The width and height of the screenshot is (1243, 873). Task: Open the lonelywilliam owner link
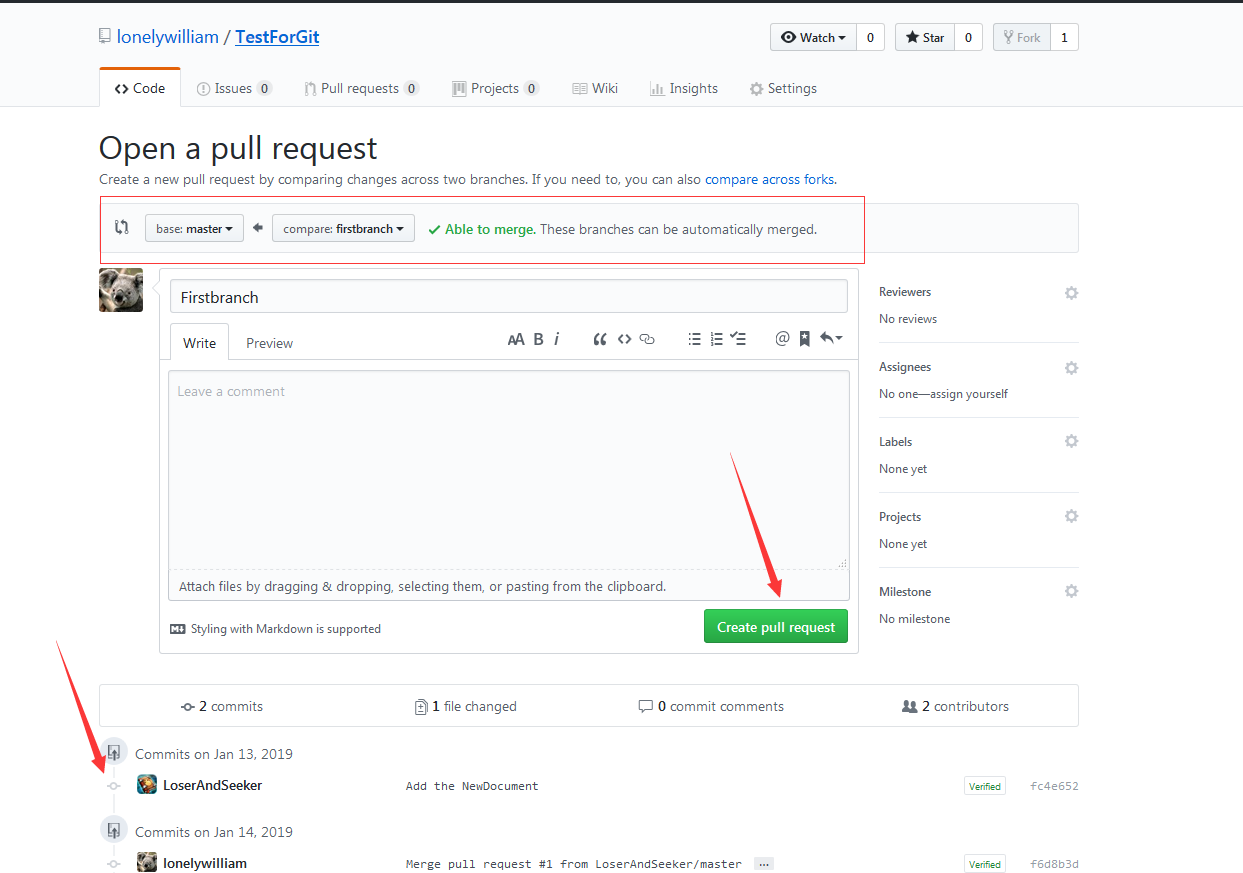click(167, 37)
